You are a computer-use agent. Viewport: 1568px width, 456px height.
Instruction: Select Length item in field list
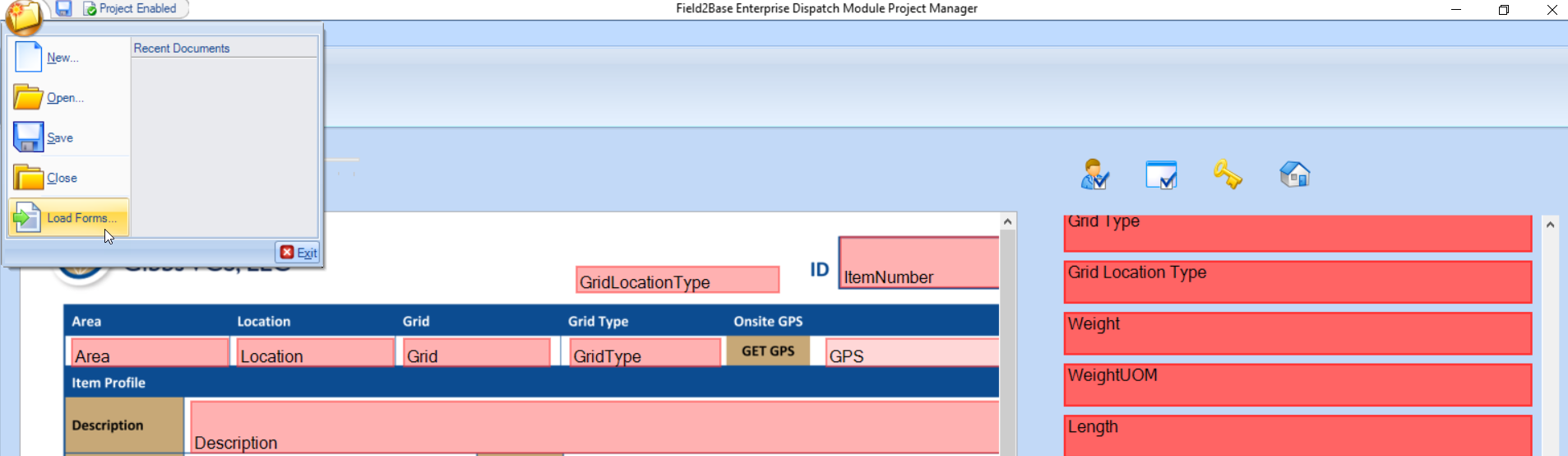[x=1297, y=435]
